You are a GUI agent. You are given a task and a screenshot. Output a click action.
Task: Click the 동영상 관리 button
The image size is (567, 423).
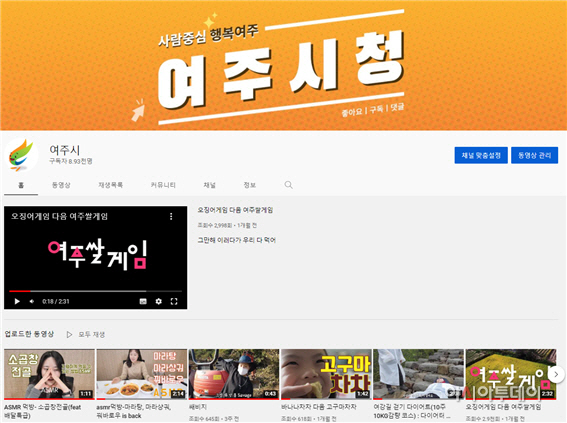(534, 155)
